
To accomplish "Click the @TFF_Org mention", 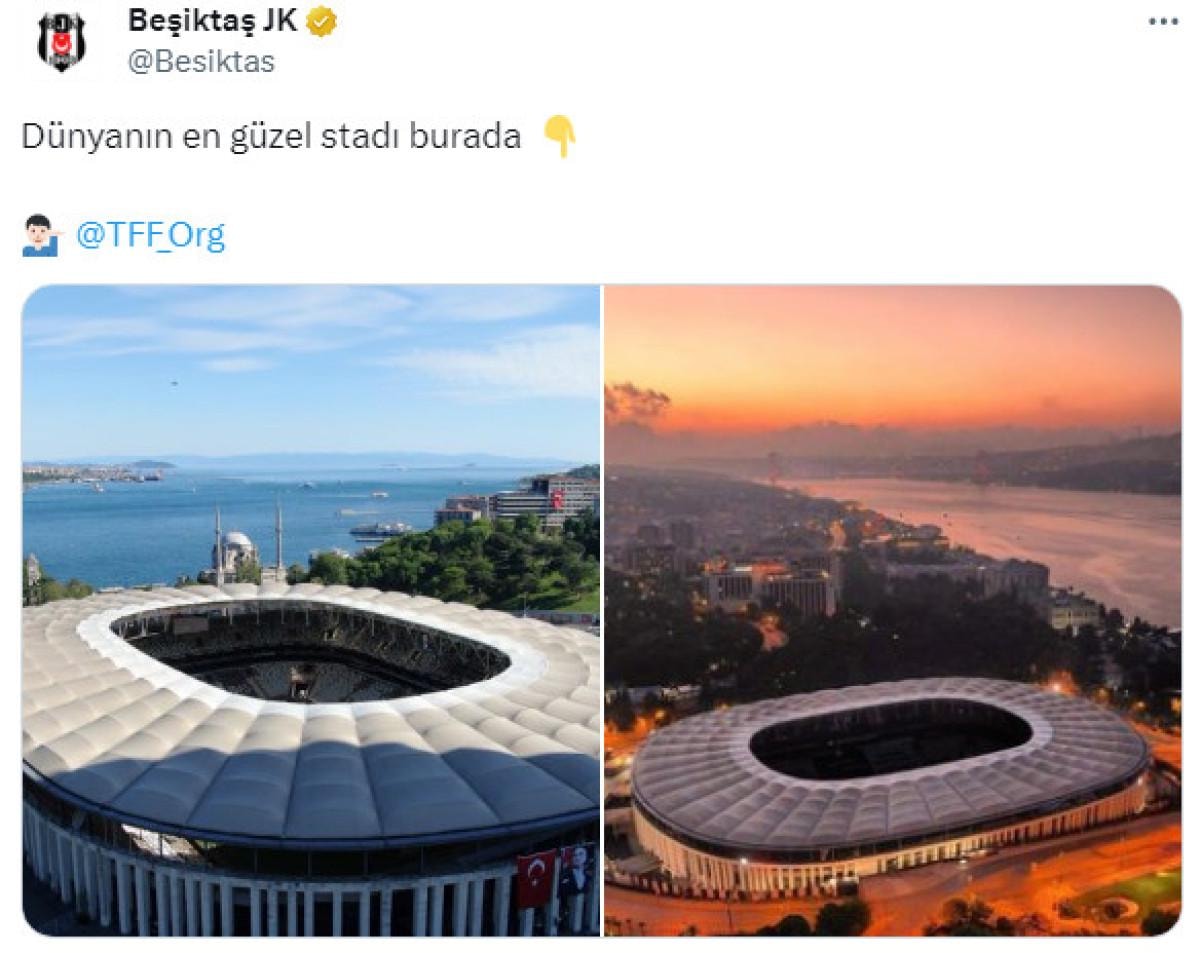I will [x=151, y=235].
